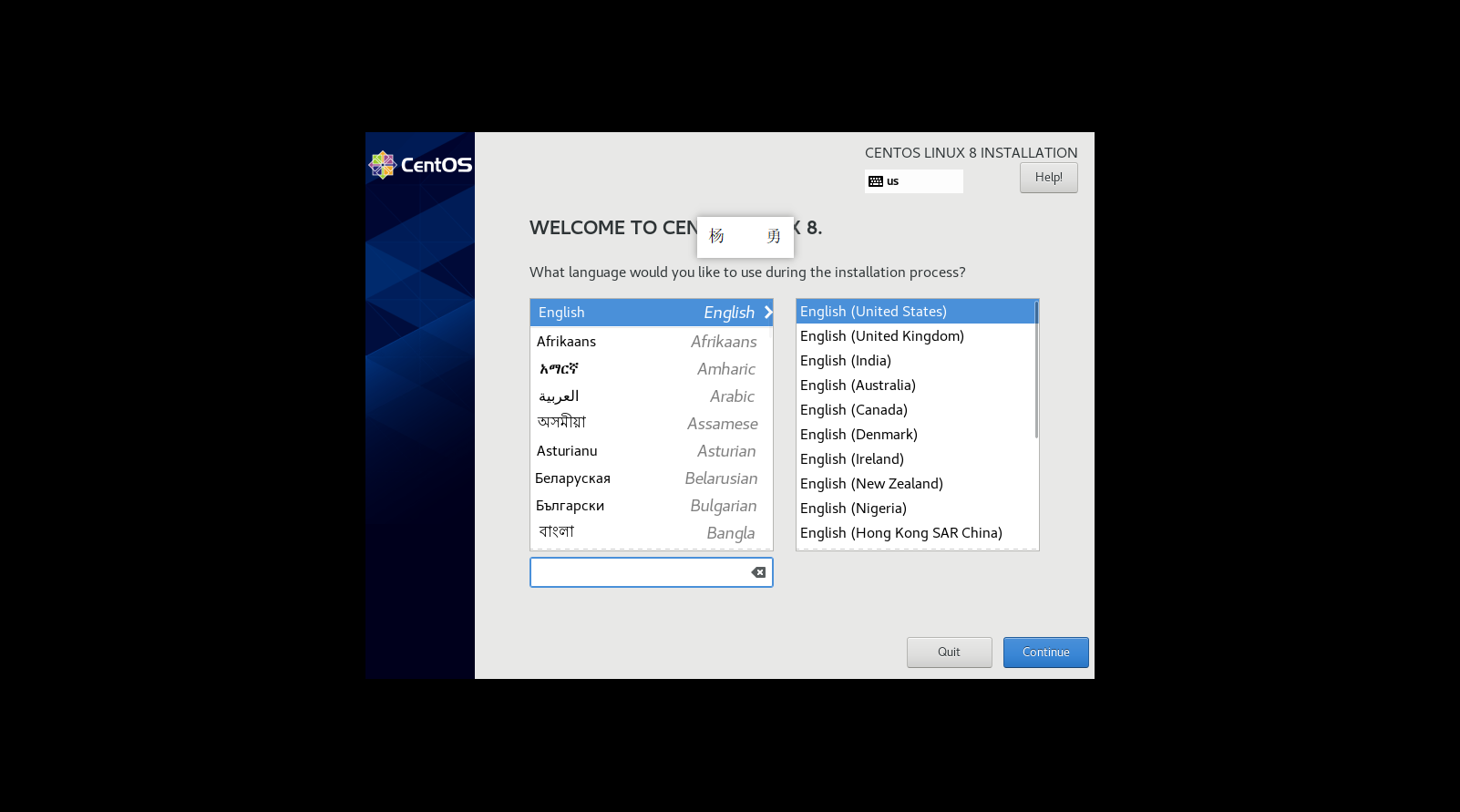Choose English (Nigeria) locale
Image resolution: width=1460 pixels, height=812 pixels.
coord(916,509)
